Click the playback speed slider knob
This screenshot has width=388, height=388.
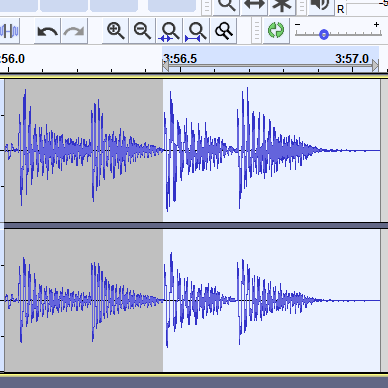(324, 34)
